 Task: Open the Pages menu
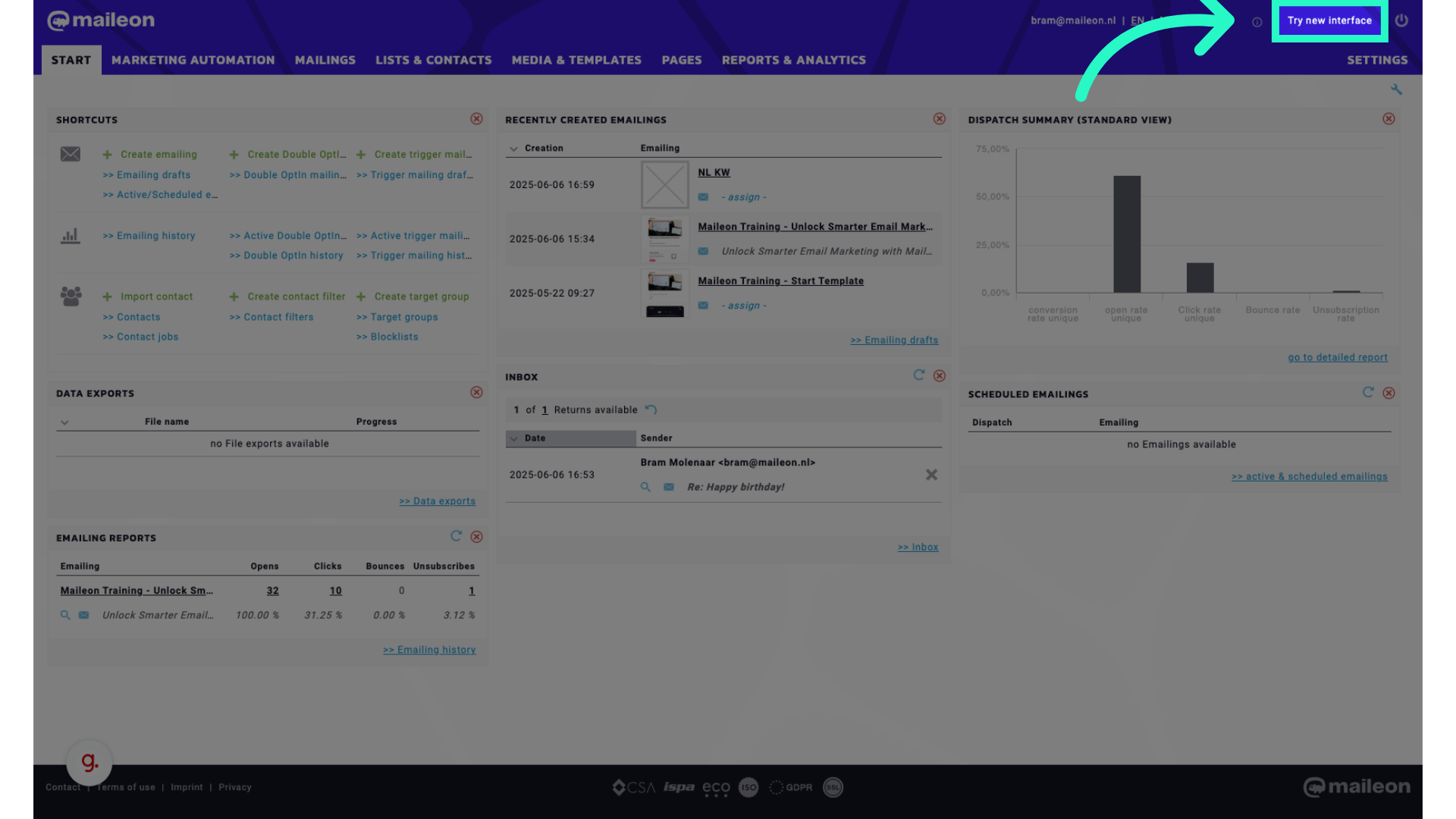click(x=682, y=60)
